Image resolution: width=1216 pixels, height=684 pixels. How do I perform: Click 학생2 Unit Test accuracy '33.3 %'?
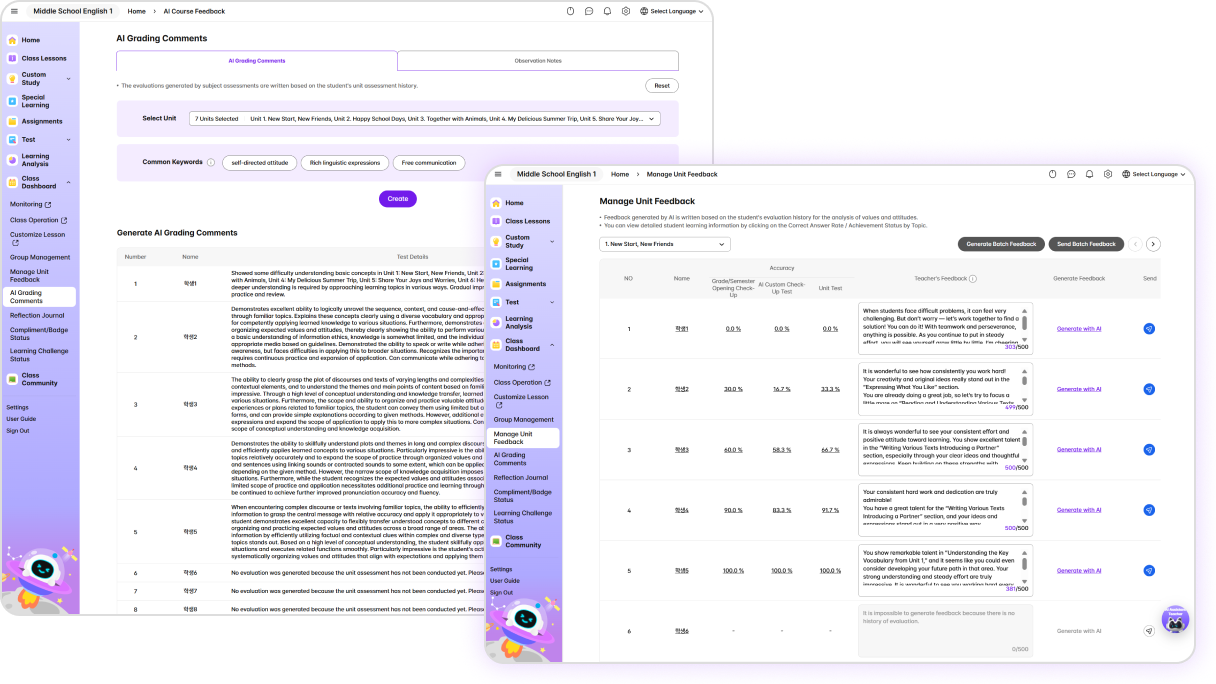click(830, 389)
